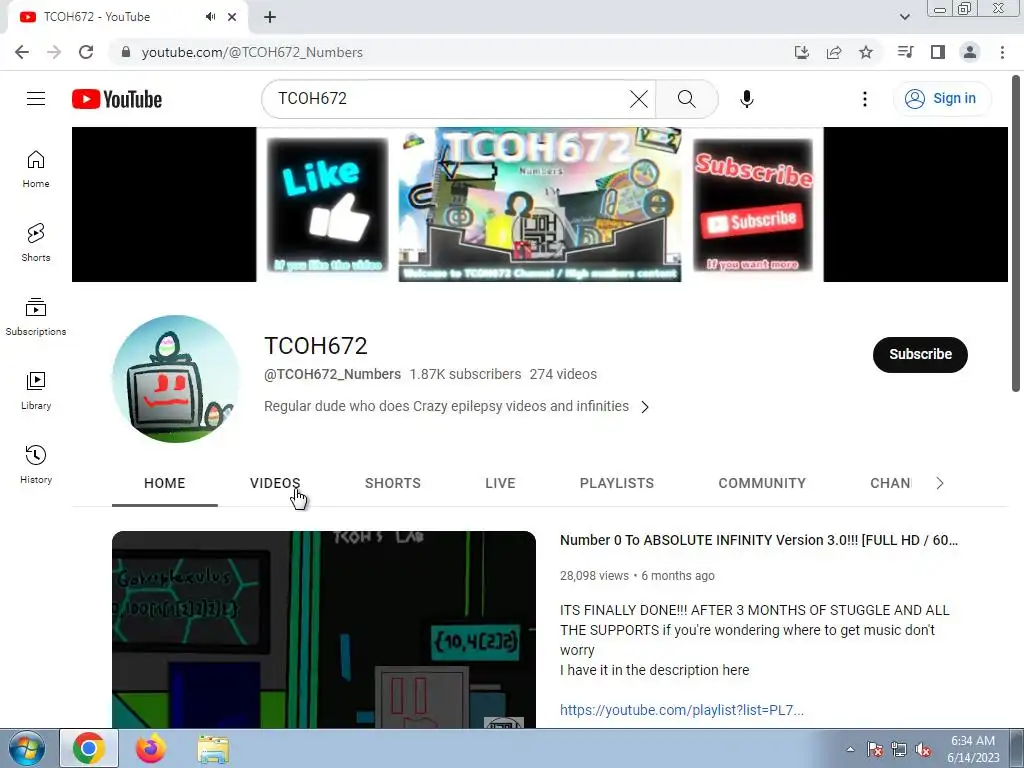Open the network tray icon
The width and height of the screenshot is (1024, 768).
pos(899,749)
